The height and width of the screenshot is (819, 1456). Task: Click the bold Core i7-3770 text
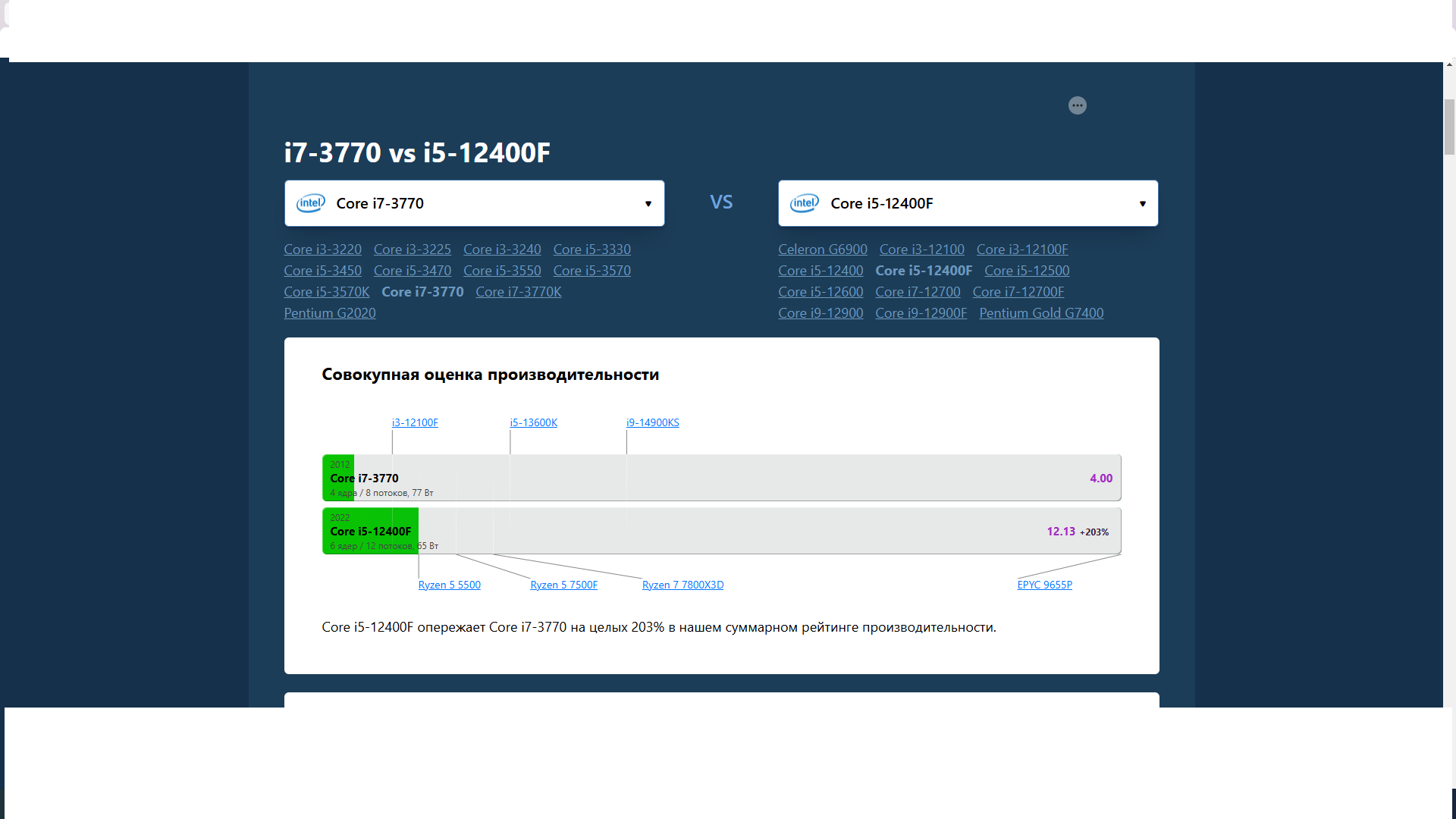pos(422,292)
